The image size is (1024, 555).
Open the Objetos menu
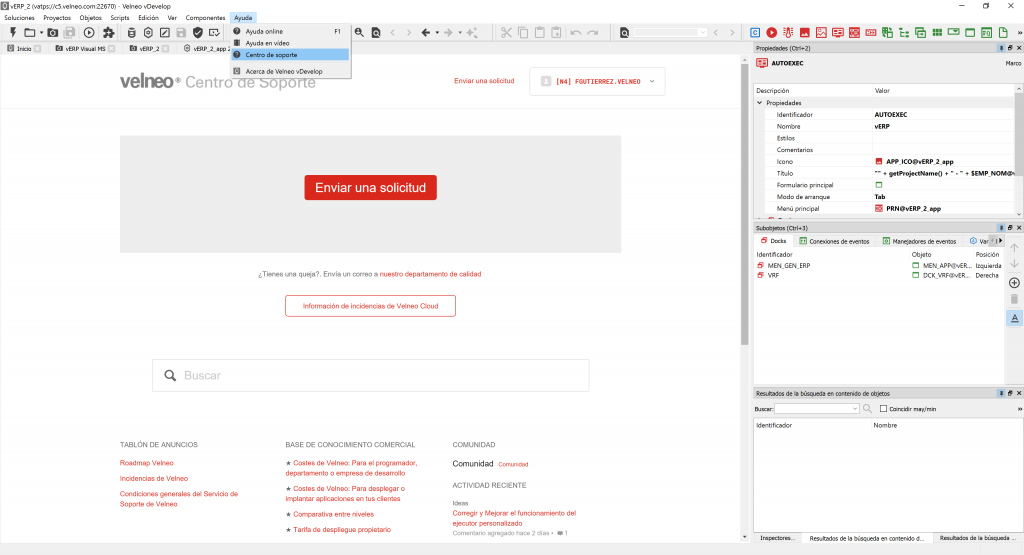coord(91,18)
